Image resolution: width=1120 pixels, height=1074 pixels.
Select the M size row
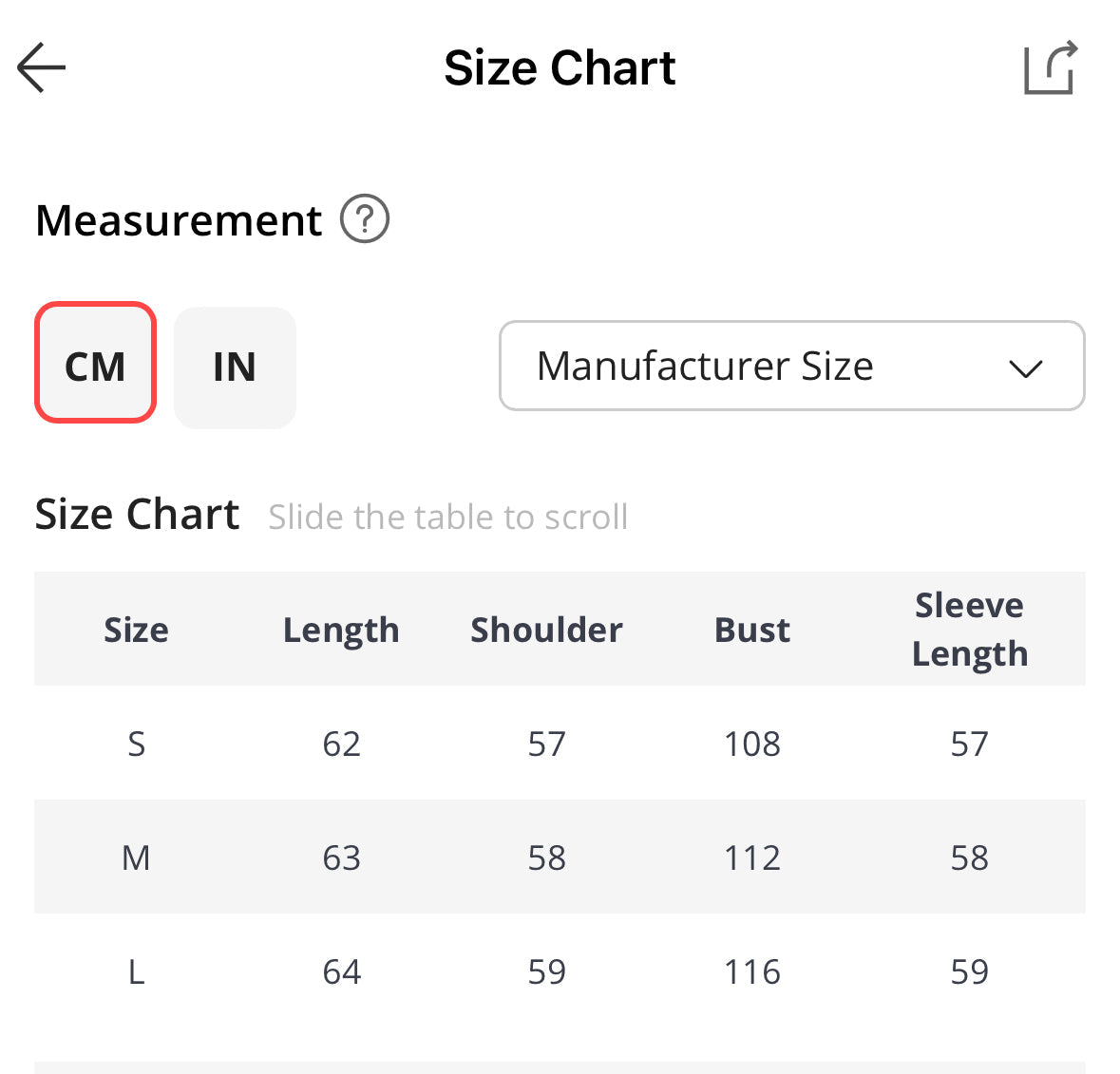(x=136, y=857)
